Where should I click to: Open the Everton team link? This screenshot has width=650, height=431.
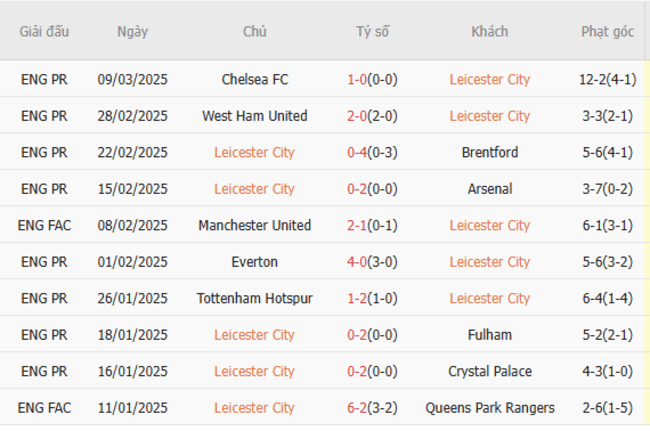(x=254, y=262)
